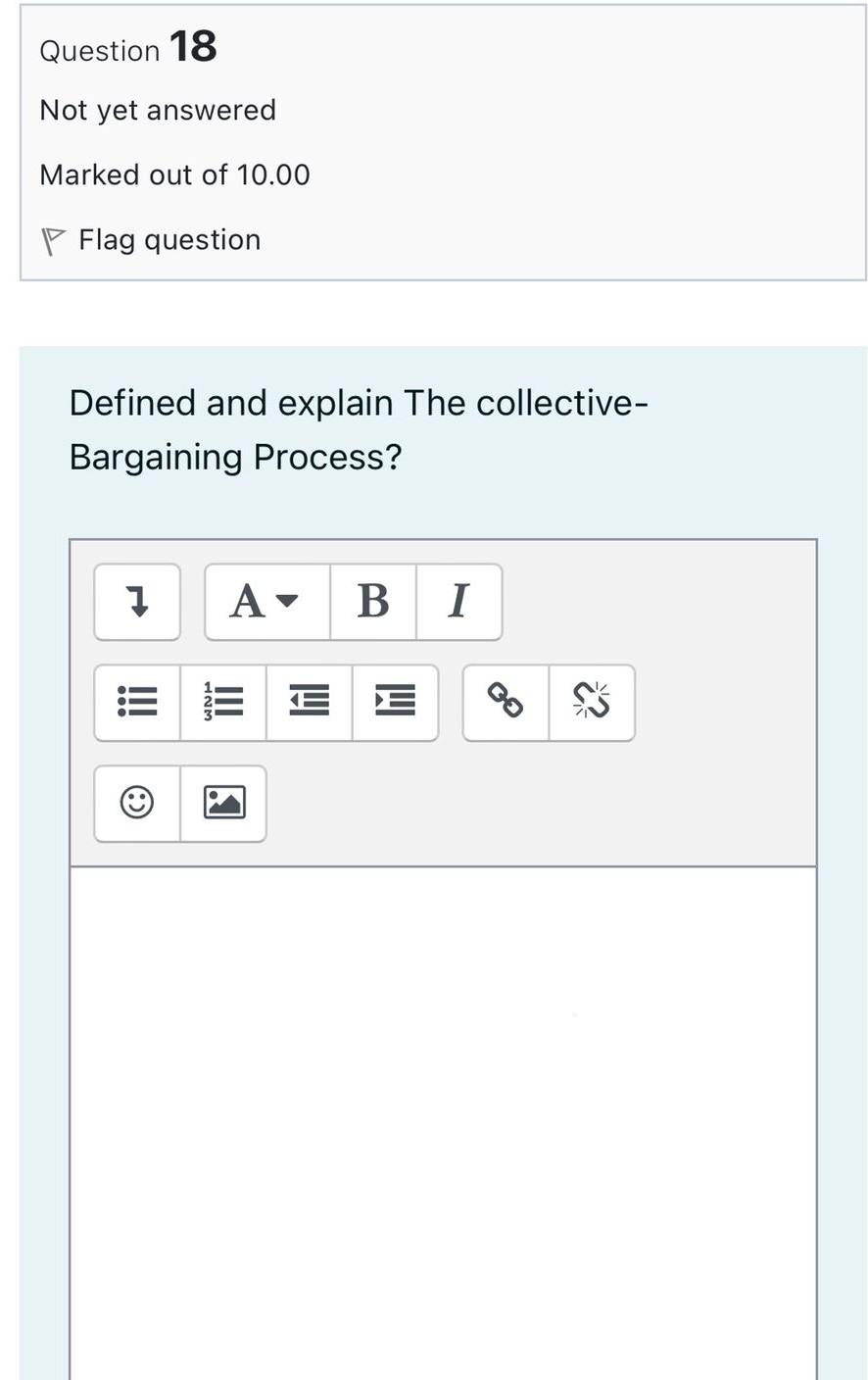868x1380 pixels.
Task: Focus the answer text area
Action: 443,1123
